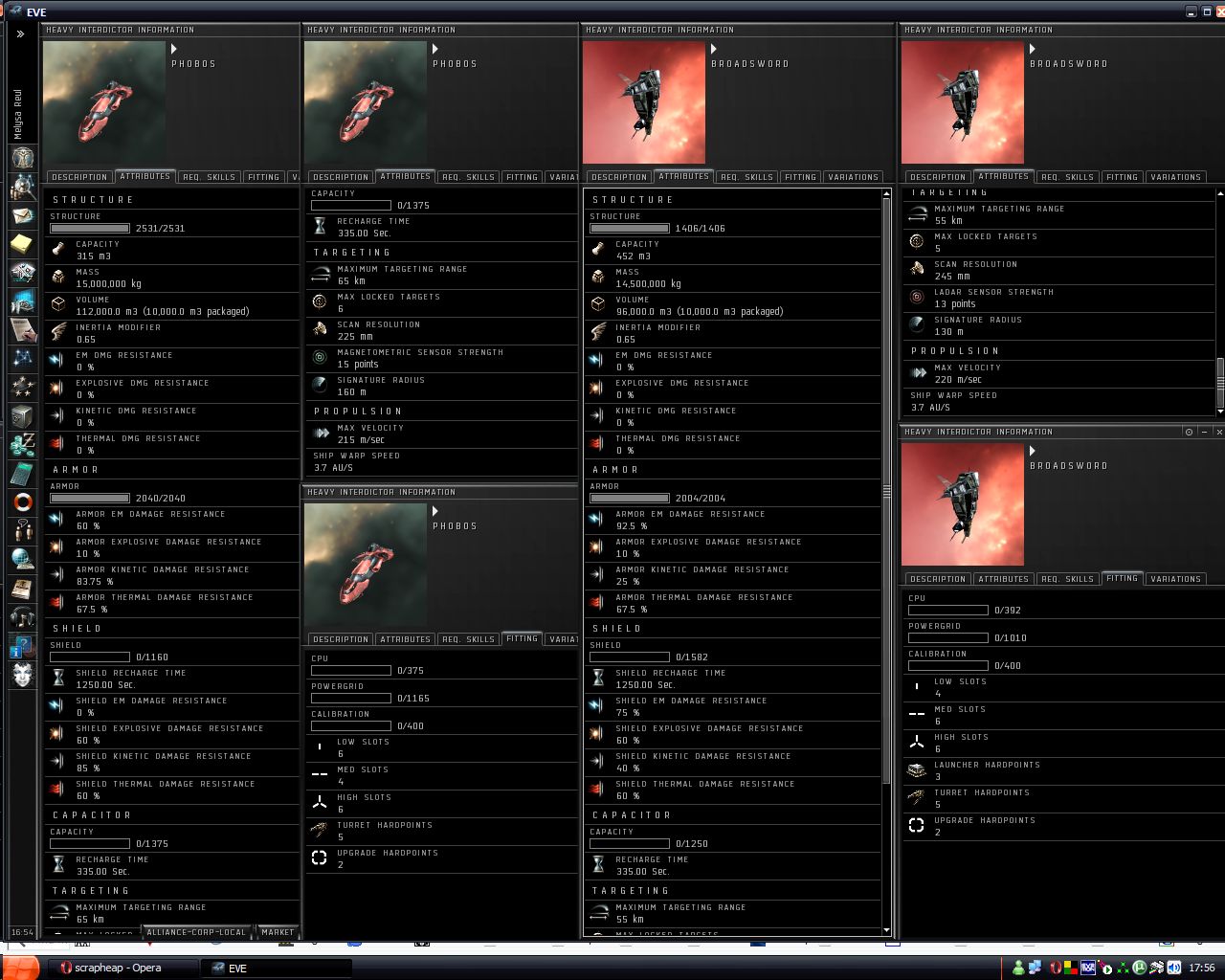The height and width of the screenshot is (980, 1225).
Task: Click the Broadsword armor bar 2004/2004
Action: 630,499
